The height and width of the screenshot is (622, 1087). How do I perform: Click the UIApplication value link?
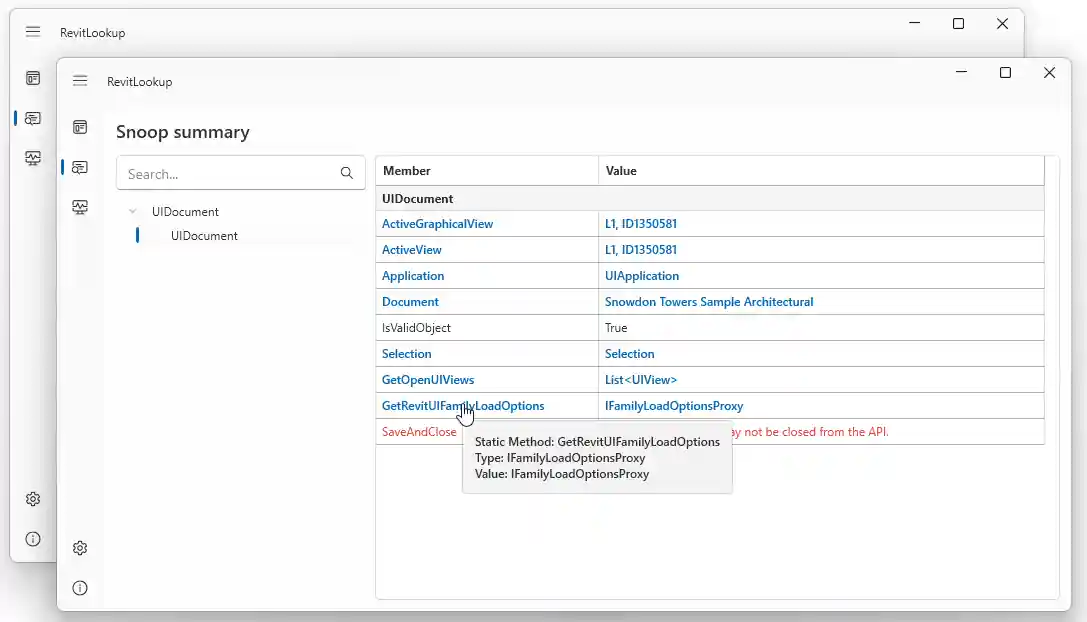pos(641,276)
